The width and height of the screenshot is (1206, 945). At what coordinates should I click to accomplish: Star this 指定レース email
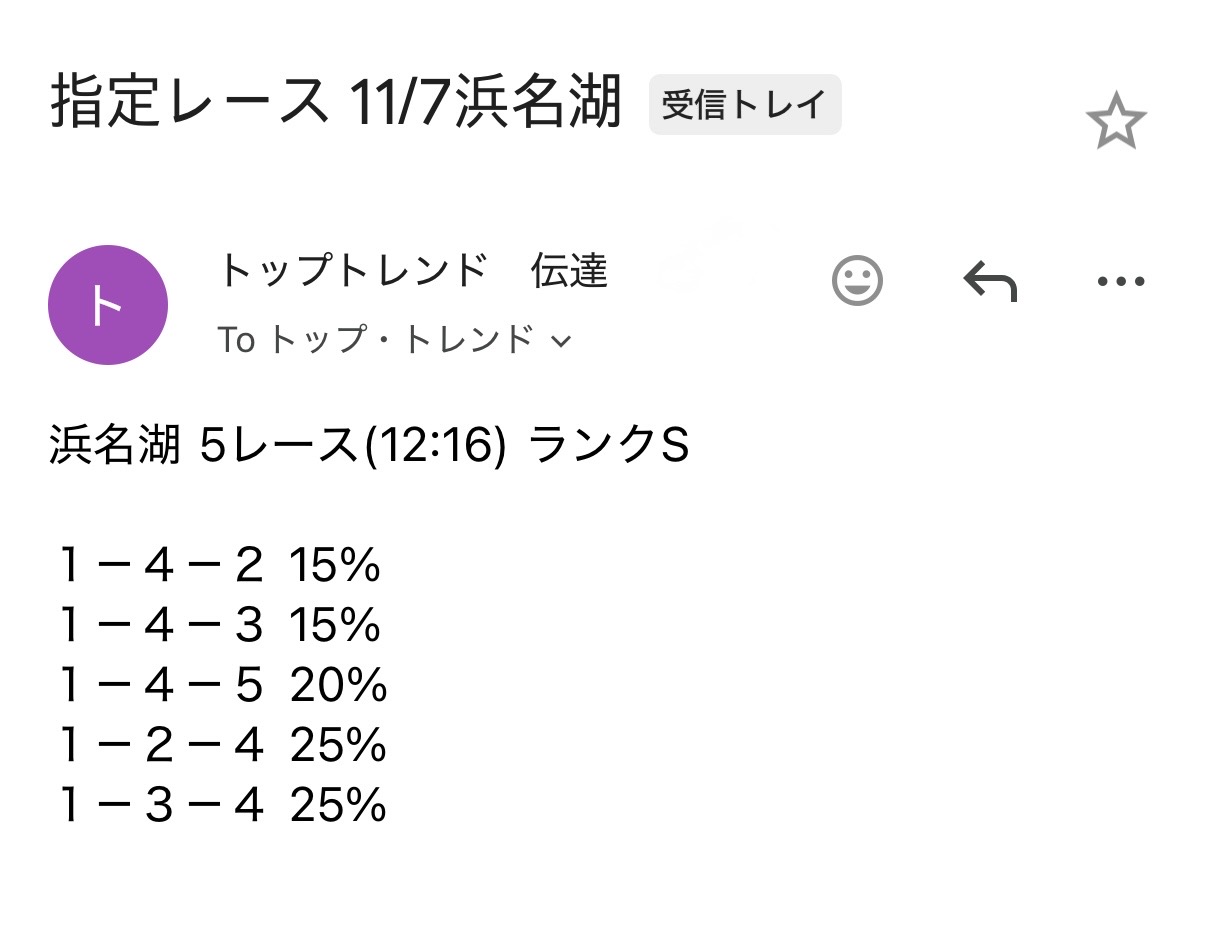point(1115,123)
